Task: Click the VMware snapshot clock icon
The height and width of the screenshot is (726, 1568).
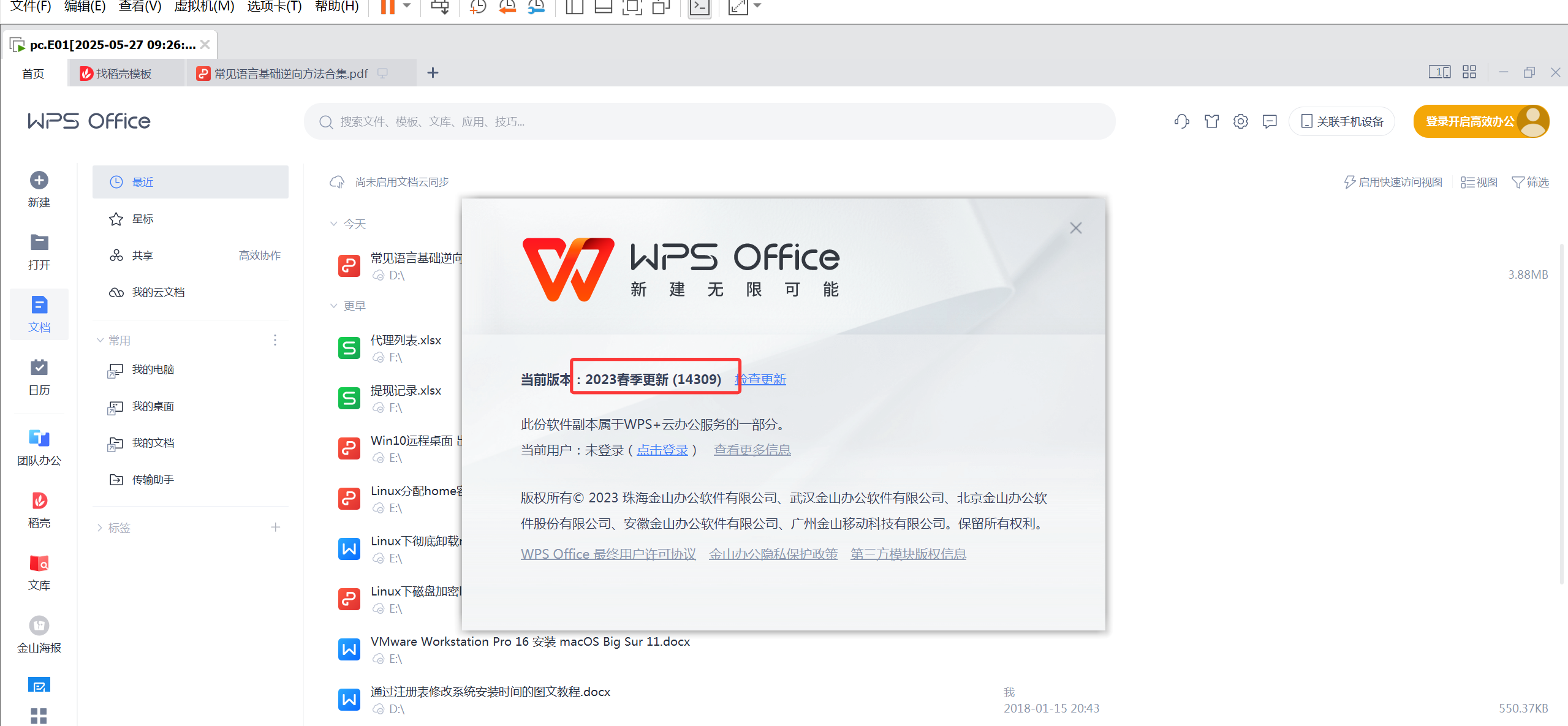Action: [x=477, y=7]
